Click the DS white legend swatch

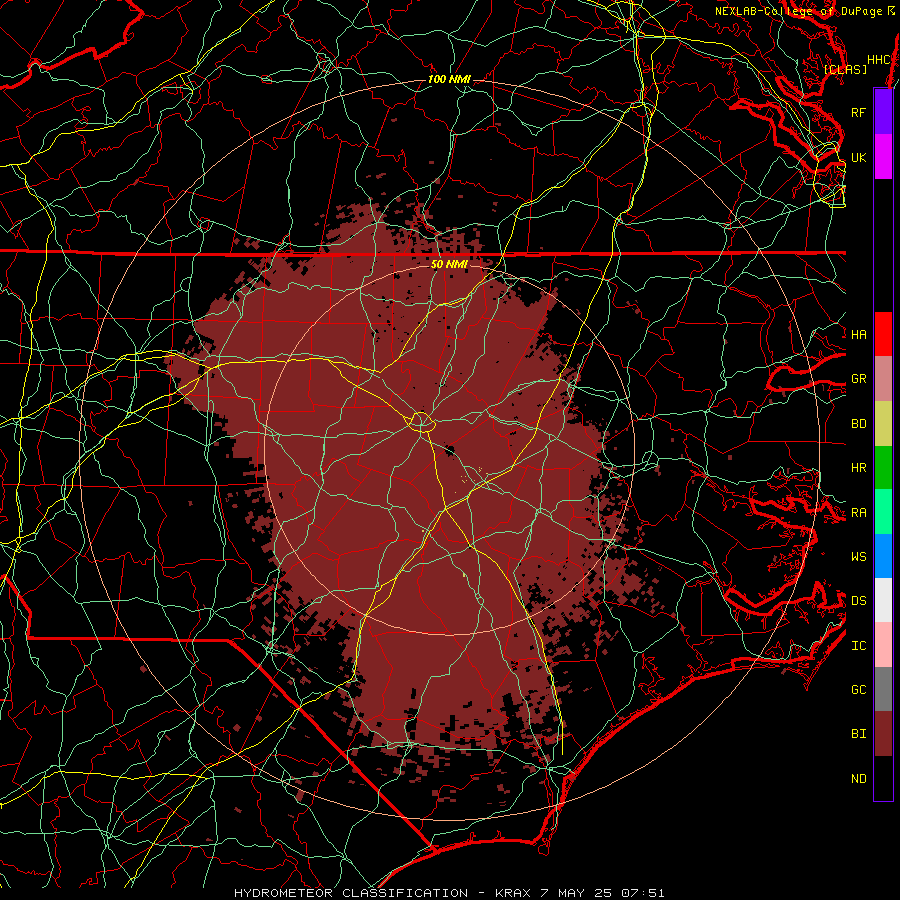[883, 600]
